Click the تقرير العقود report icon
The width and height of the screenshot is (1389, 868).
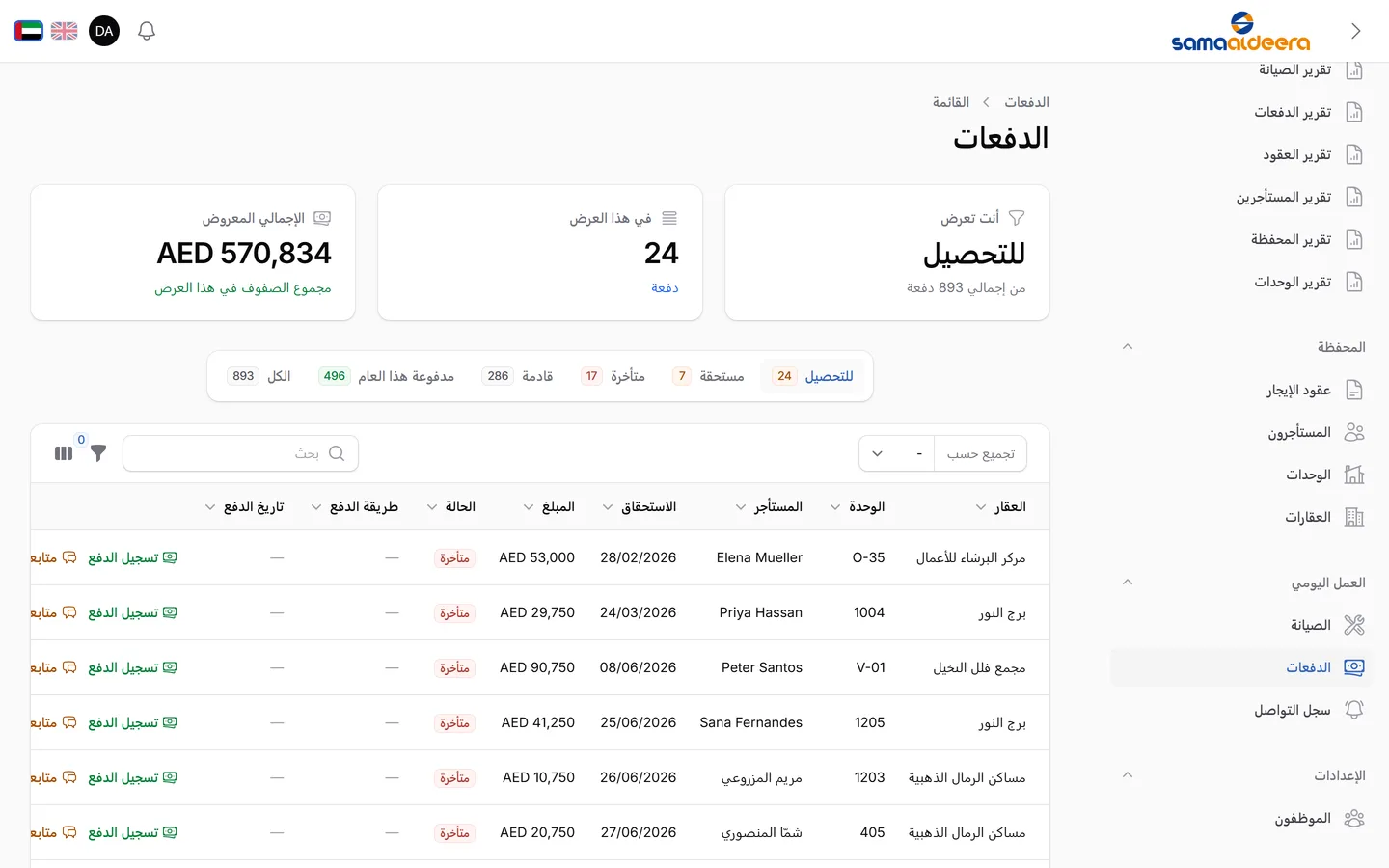(x=1354, y=154)
